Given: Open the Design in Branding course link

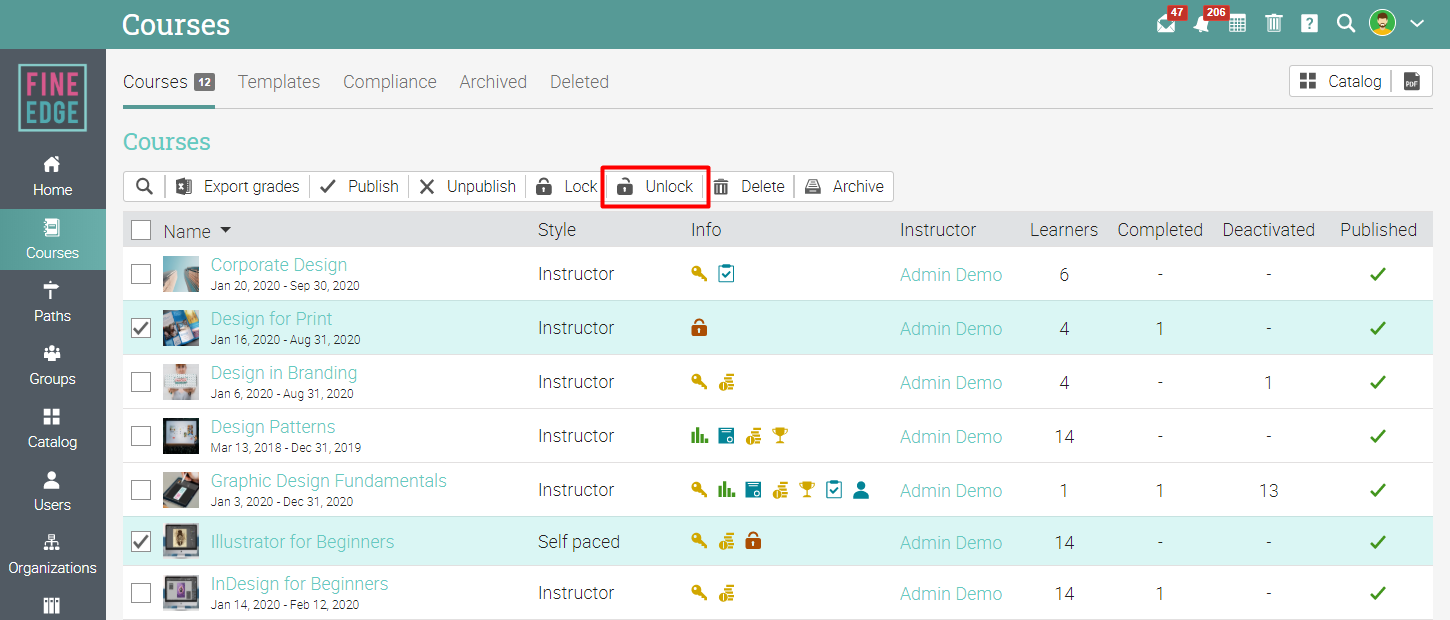Looking at the screenshot, I should [x=284, y=373].
